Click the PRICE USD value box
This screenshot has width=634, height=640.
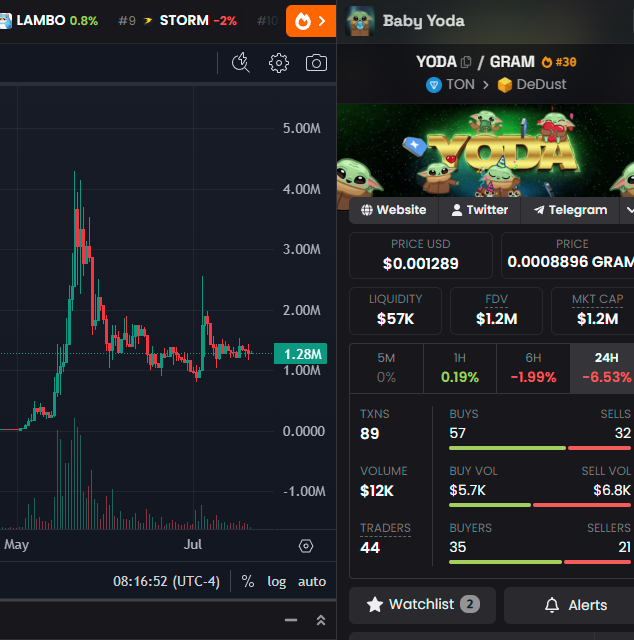421,256
